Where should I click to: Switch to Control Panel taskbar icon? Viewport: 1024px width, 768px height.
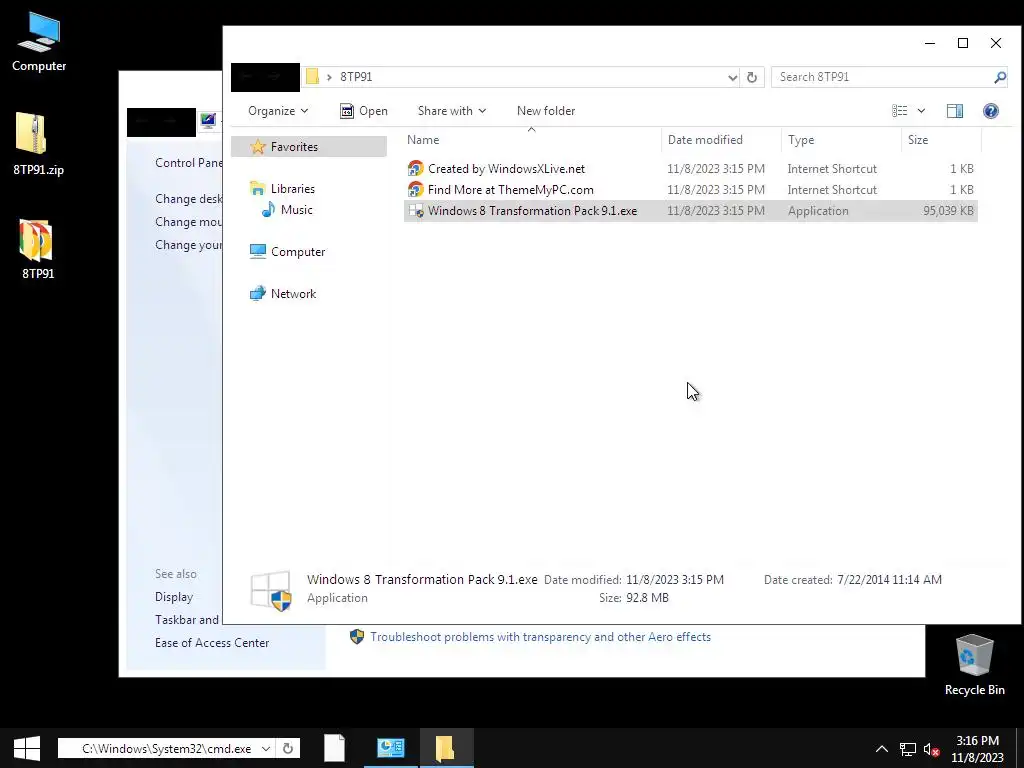coord(391,748)
